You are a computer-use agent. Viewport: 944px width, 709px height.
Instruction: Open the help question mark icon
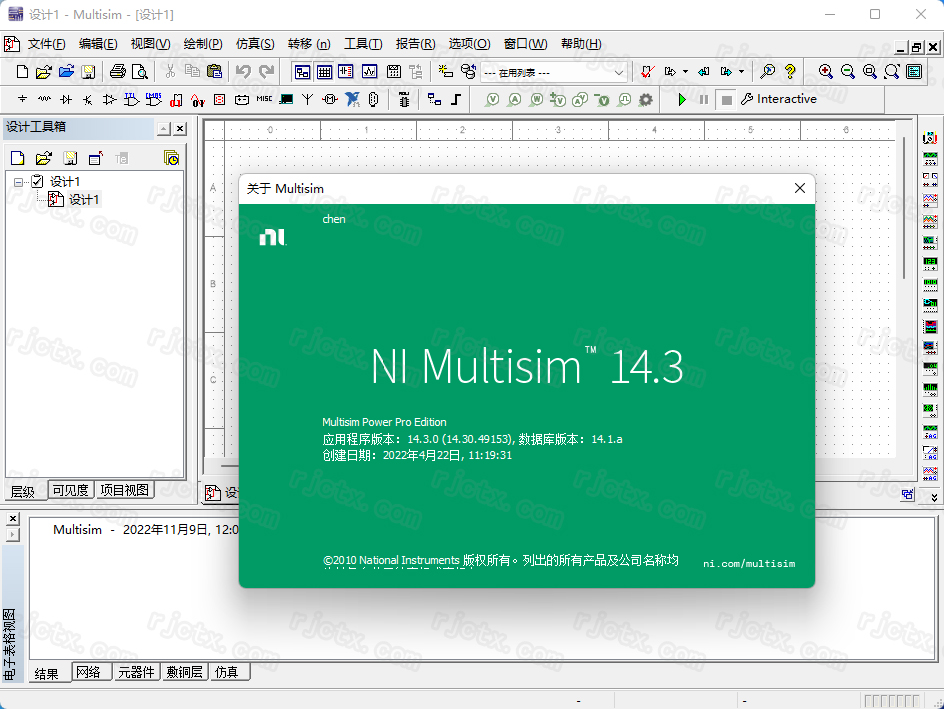click(790, 71)
